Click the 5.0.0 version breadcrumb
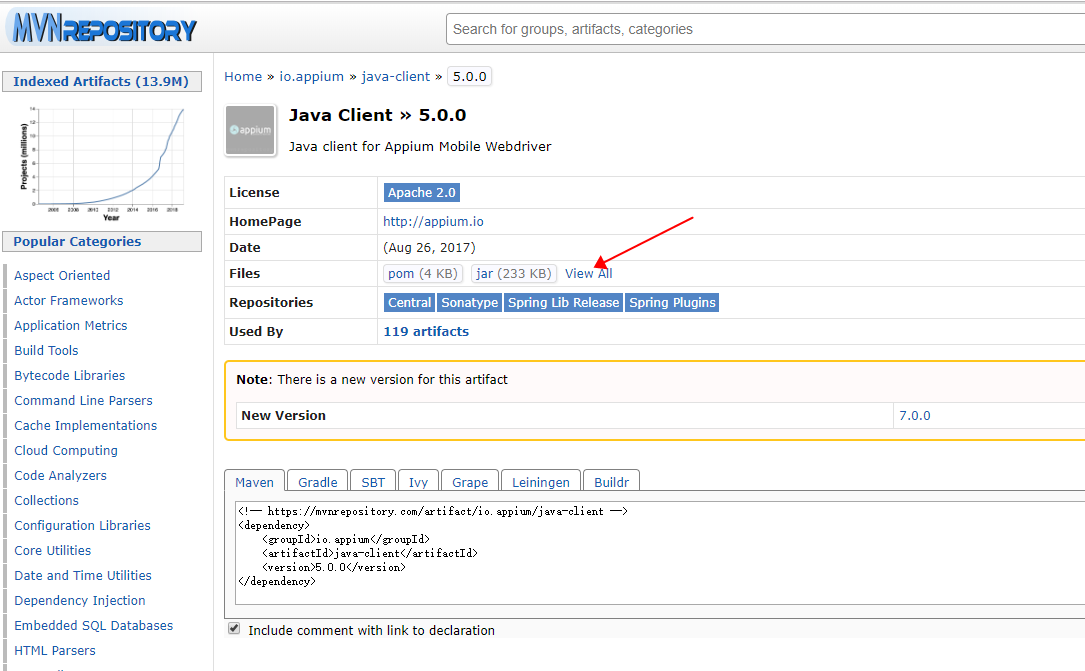Screen dimensions: 1085x671 coord(469,76)
